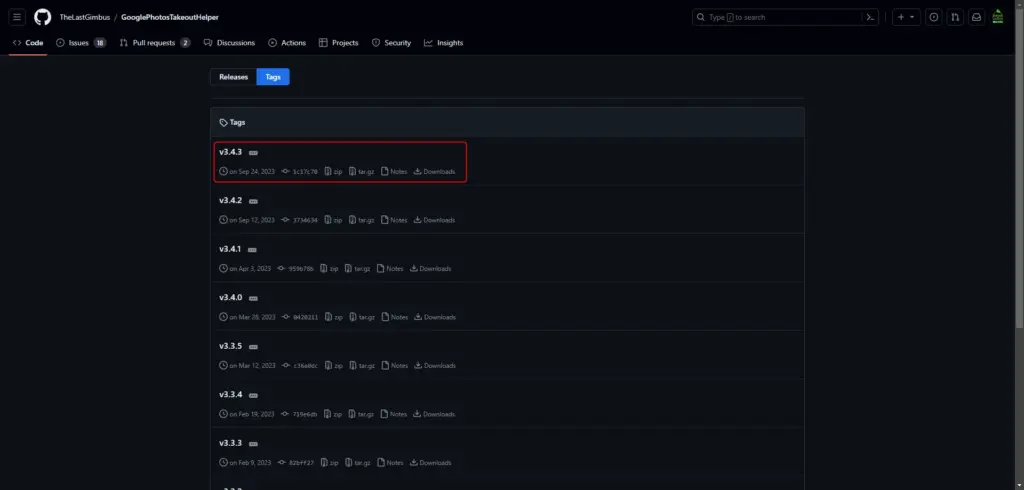The height and width of the screenshot is (490, 1024).
Task: Download v3.4.1 tar.gz archive
Action: 358,269
